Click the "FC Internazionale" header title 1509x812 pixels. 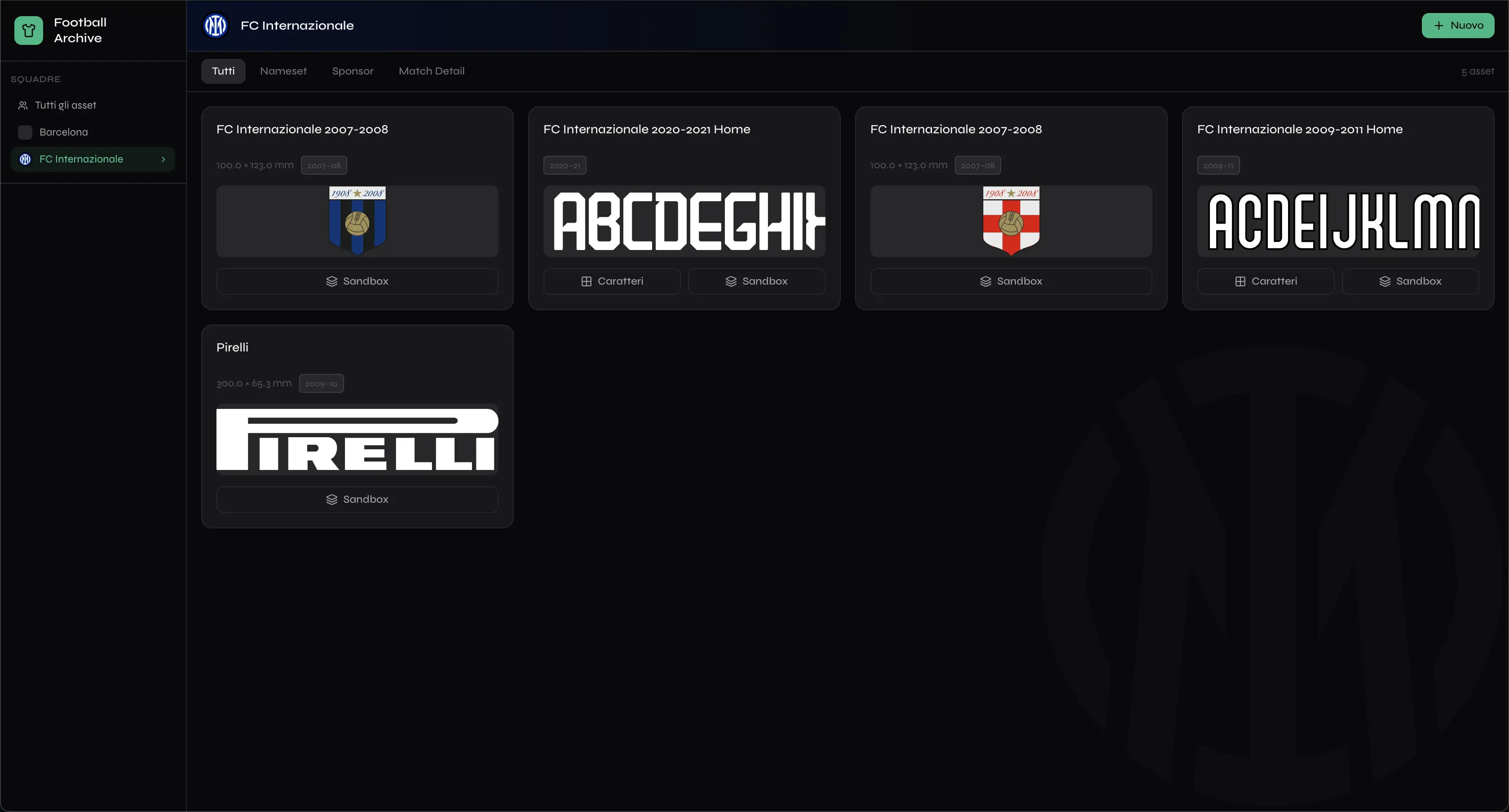point(297,26)
